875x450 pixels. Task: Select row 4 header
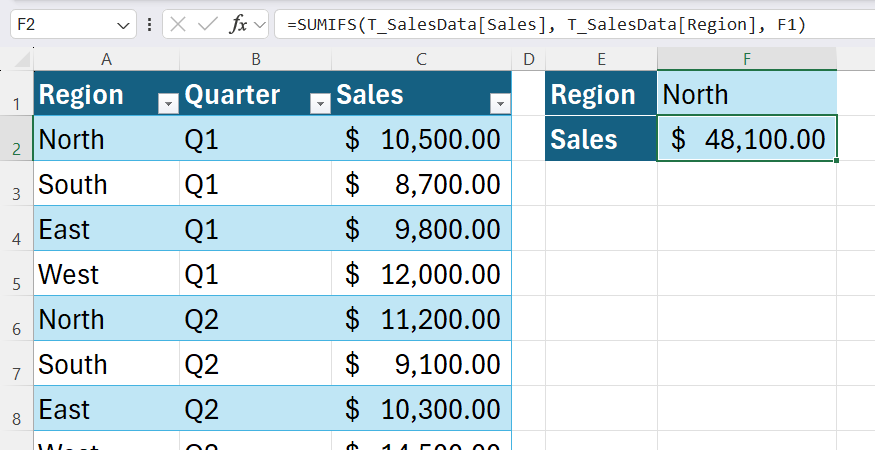[x=17, y=228]
